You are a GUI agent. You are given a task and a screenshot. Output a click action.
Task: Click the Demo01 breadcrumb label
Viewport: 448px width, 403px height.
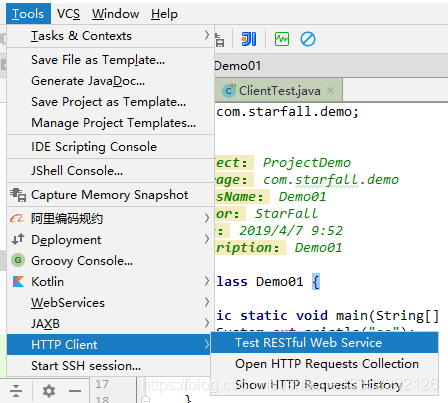pyautogui.click(x=237, y=66)
